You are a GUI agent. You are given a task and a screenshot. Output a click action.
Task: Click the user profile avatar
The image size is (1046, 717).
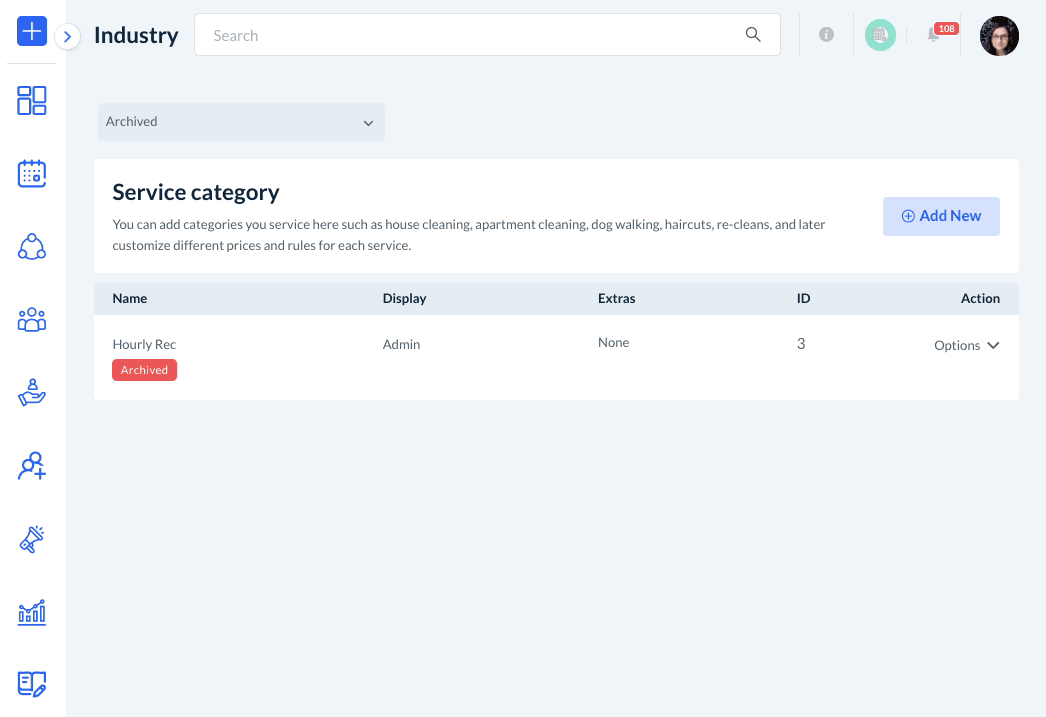point(999,36)
